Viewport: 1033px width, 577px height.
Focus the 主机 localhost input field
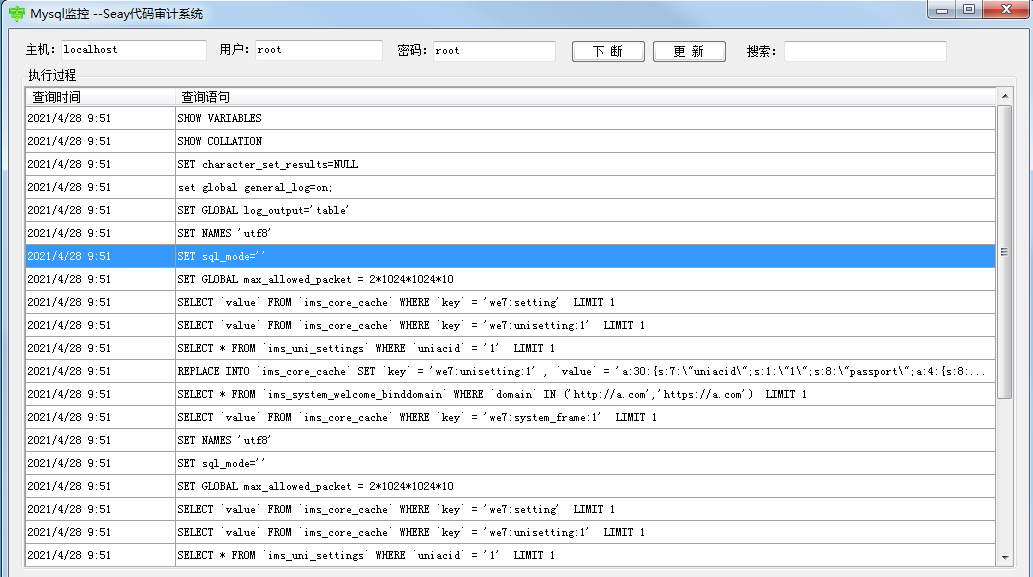tap(134, 50)
